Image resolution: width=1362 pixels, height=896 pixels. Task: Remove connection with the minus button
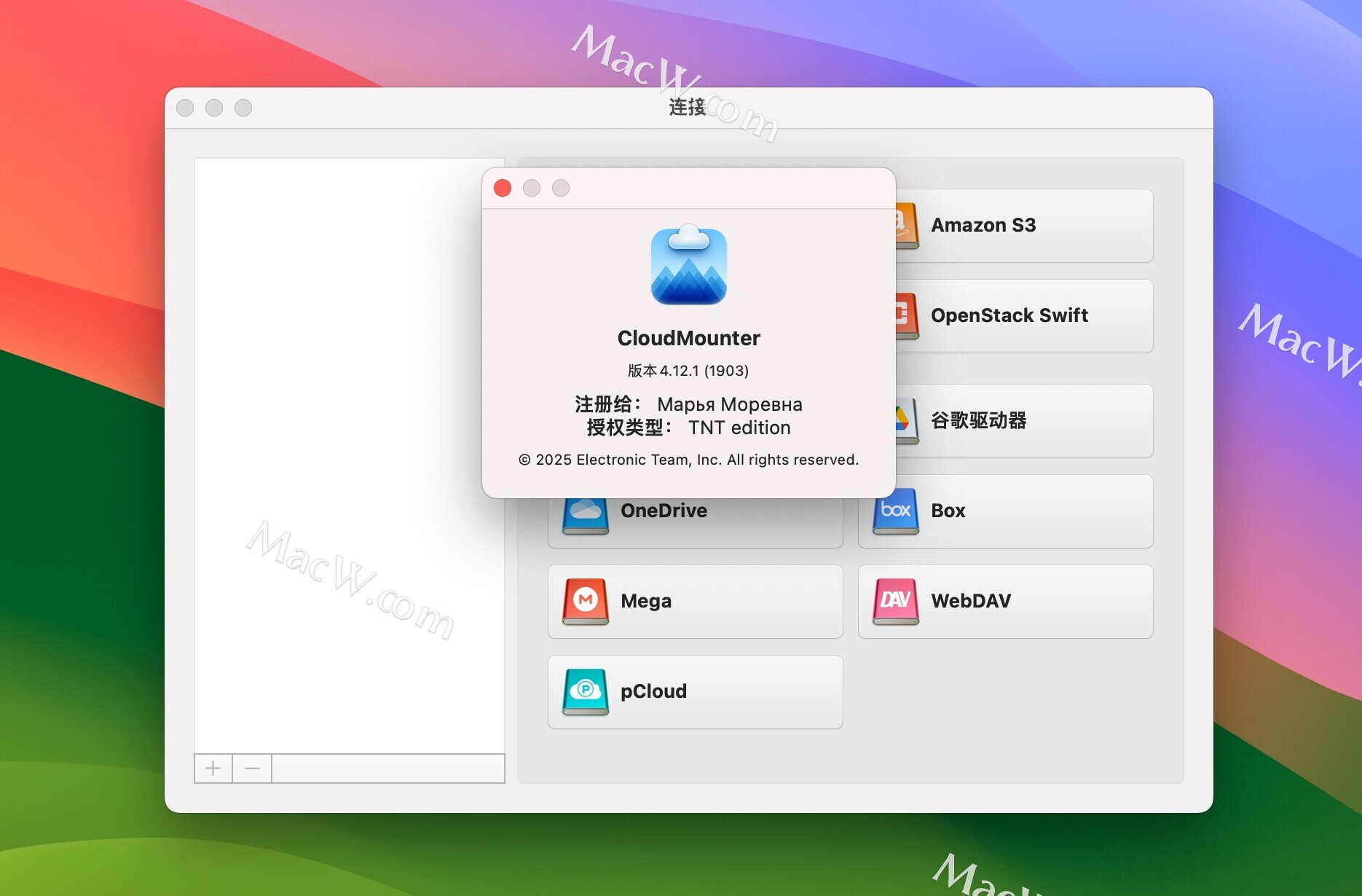[252, 769]
